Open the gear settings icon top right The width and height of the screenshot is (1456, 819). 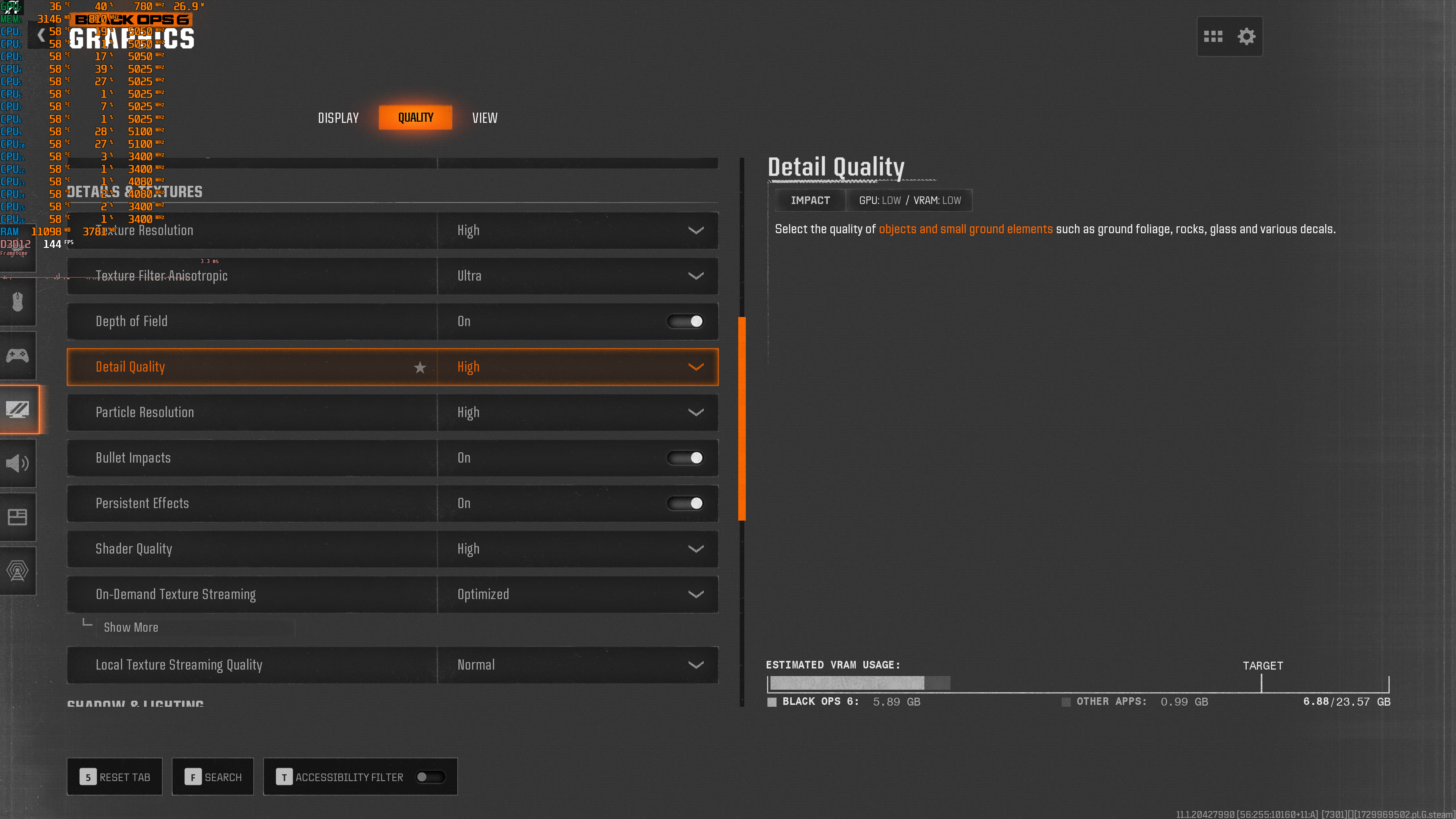(1246, 37)
